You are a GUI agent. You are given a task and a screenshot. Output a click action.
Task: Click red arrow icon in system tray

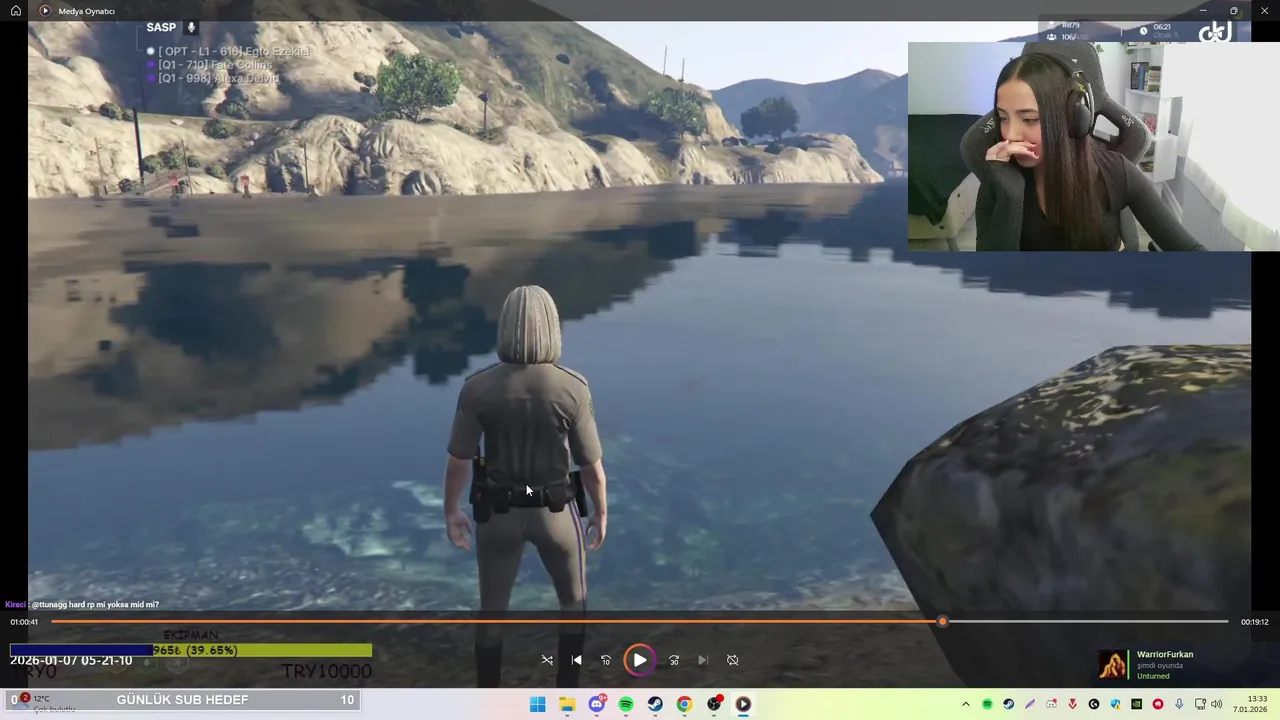pyautogui.click(x=1072, y=704)
